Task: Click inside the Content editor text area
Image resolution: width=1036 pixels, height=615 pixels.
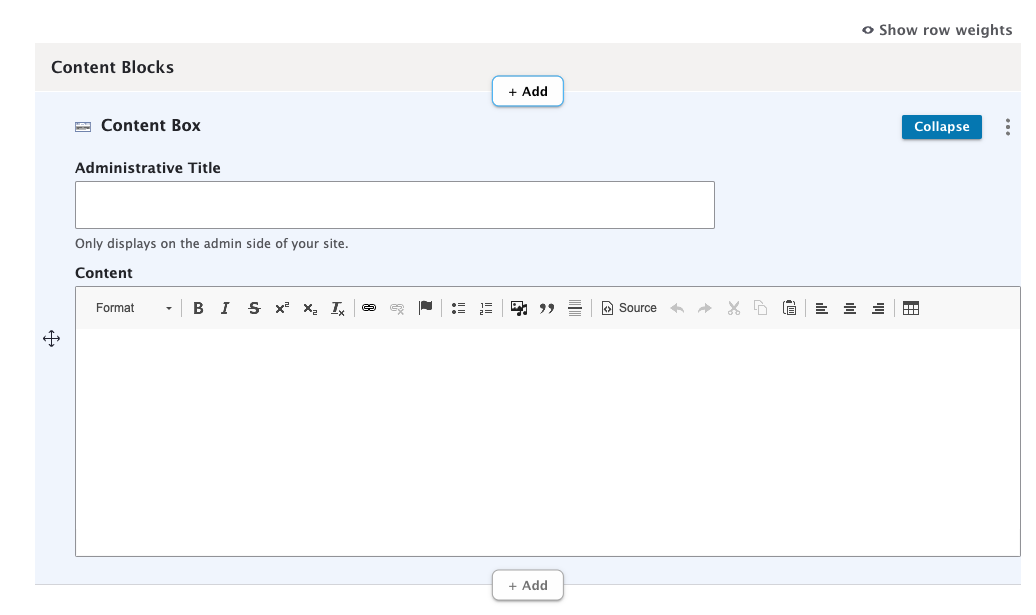Action: point(548,442)
